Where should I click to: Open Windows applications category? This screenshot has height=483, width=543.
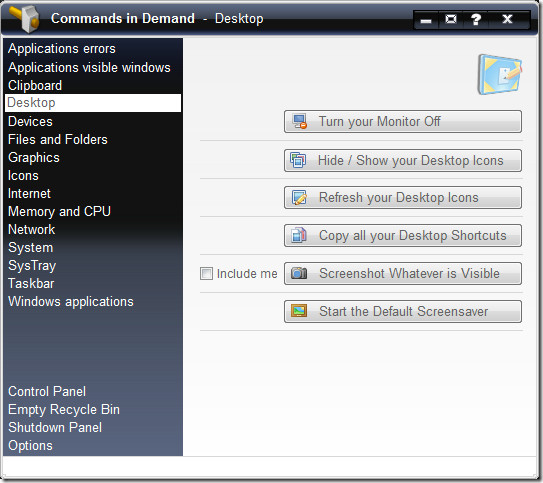click(71, 302)
